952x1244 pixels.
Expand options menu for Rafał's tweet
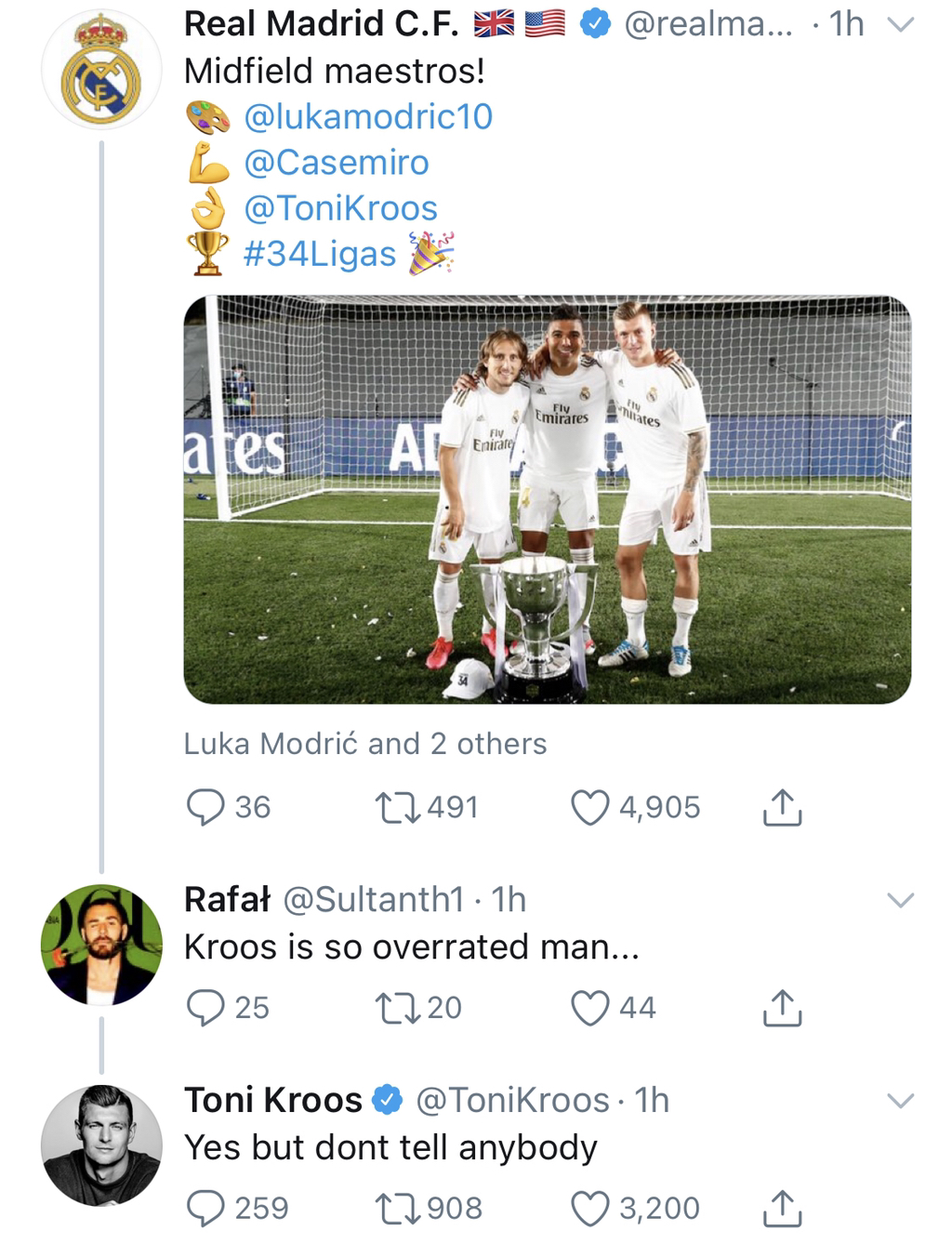click(901, 899)
